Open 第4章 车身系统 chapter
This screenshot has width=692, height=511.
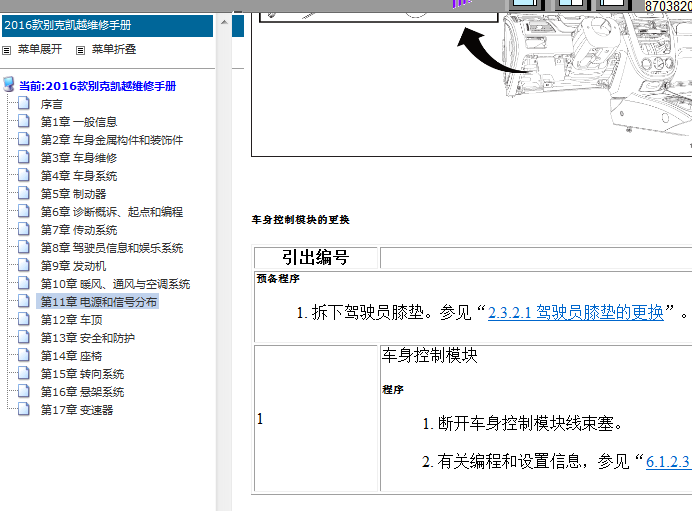coord(79,176)
